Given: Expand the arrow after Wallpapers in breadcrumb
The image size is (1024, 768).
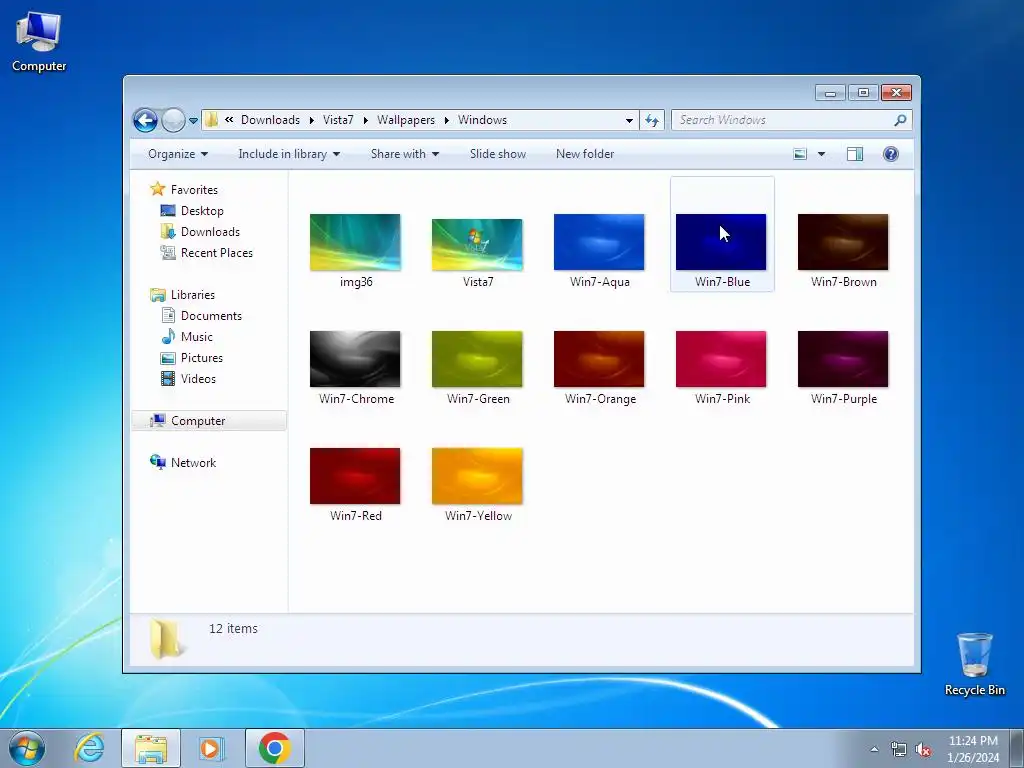Looking at the screenshot, I should 447,120.
